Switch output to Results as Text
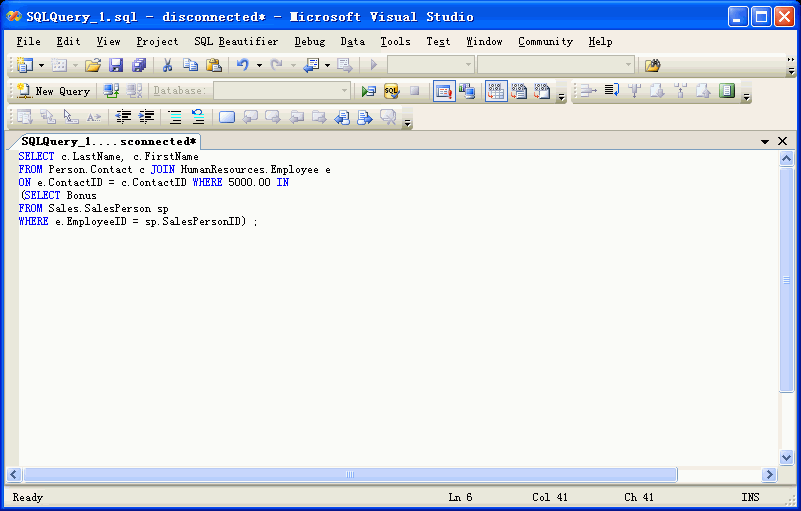This screenshot has height=511, width=801. point(519,91)
